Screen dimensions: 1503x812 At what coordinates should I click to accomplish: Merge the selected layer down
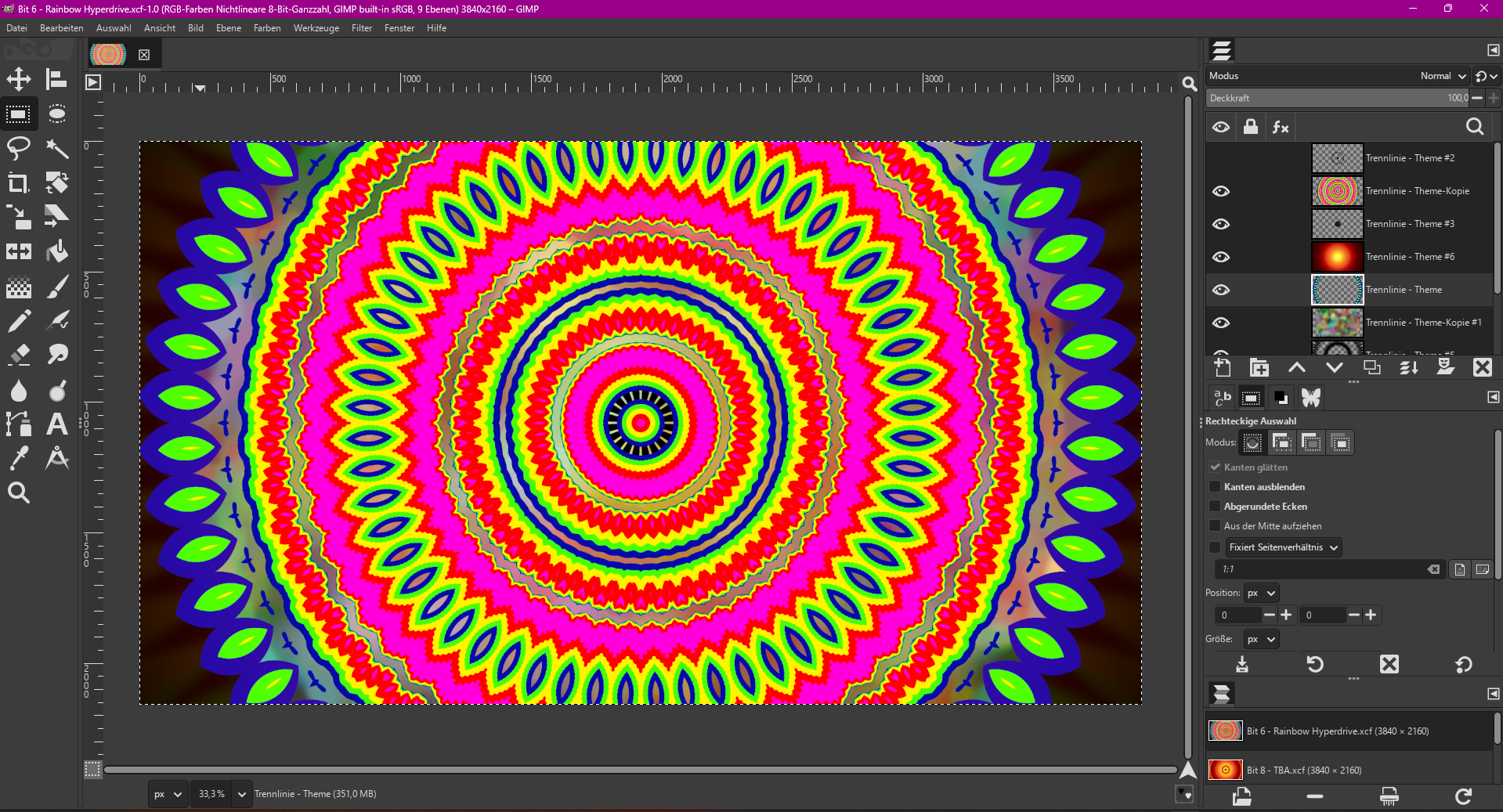point(1409,367)
